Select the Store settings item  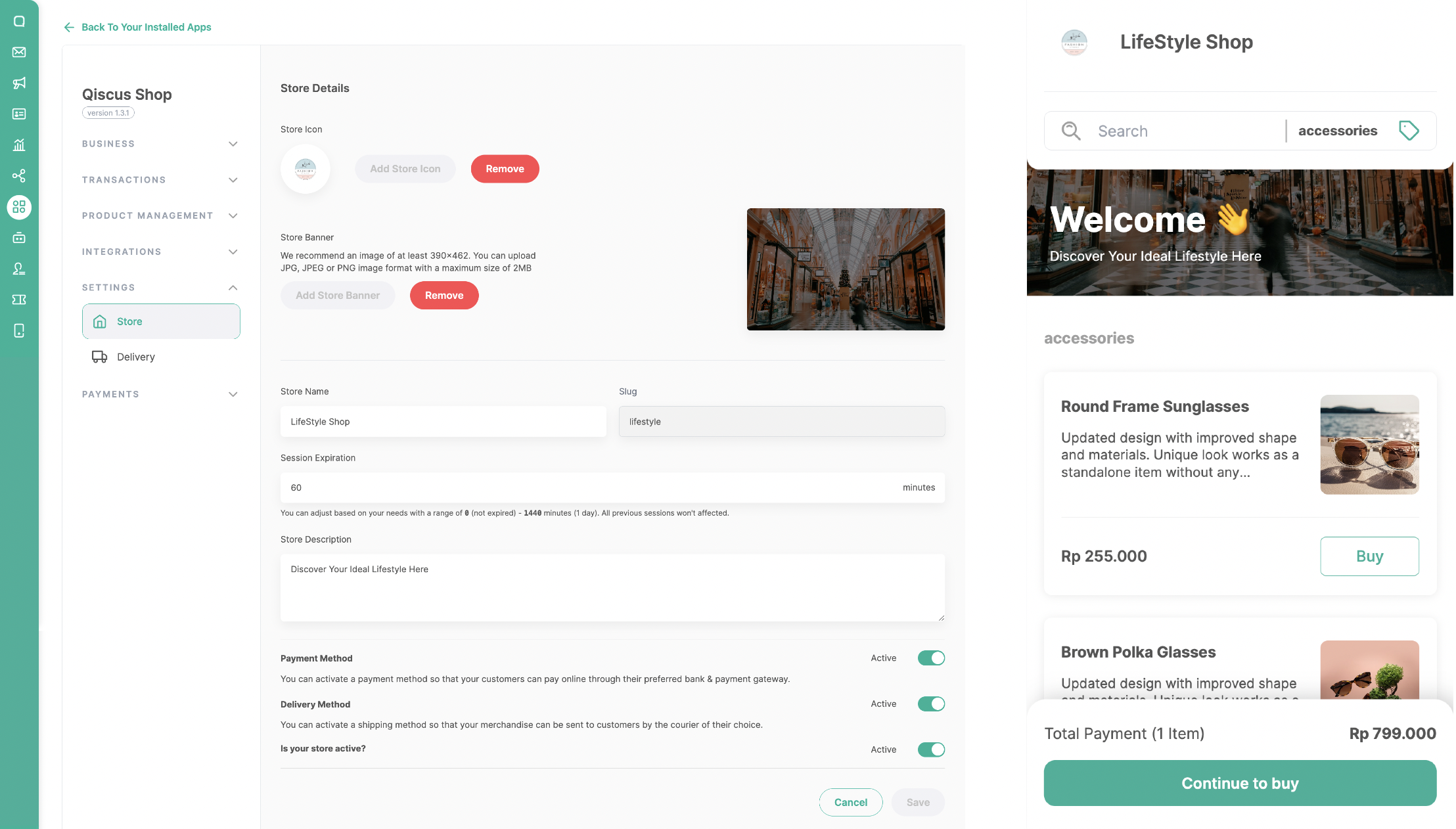[161, 321]
